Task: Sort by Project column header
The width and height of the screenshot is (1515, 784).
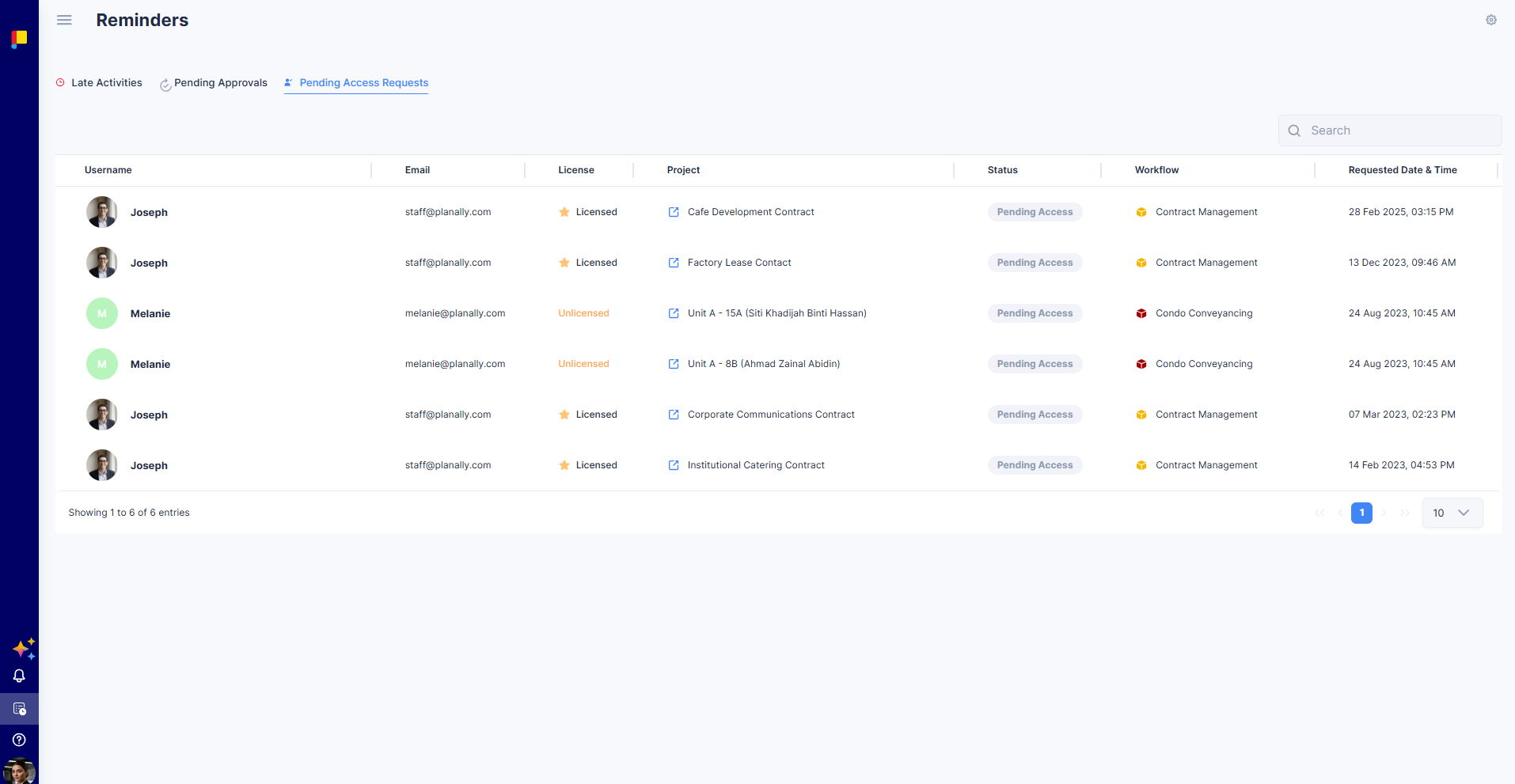Action: pos(683,170)
